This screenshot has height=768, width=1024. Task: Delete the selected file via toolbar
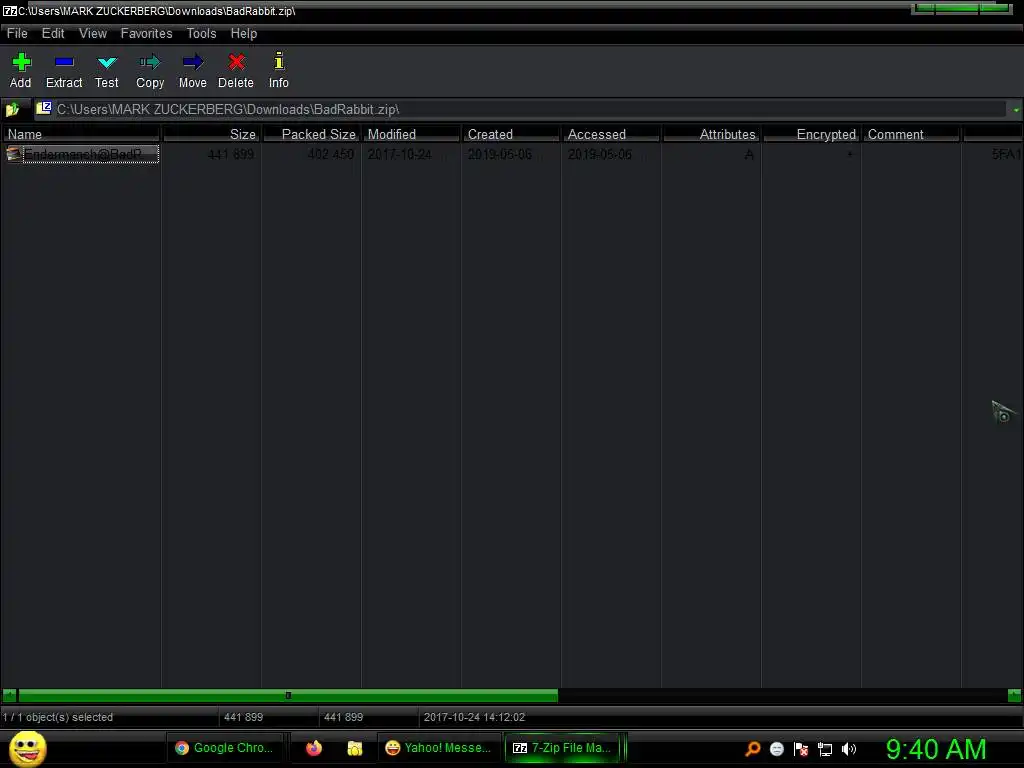[x=236, y=71]
